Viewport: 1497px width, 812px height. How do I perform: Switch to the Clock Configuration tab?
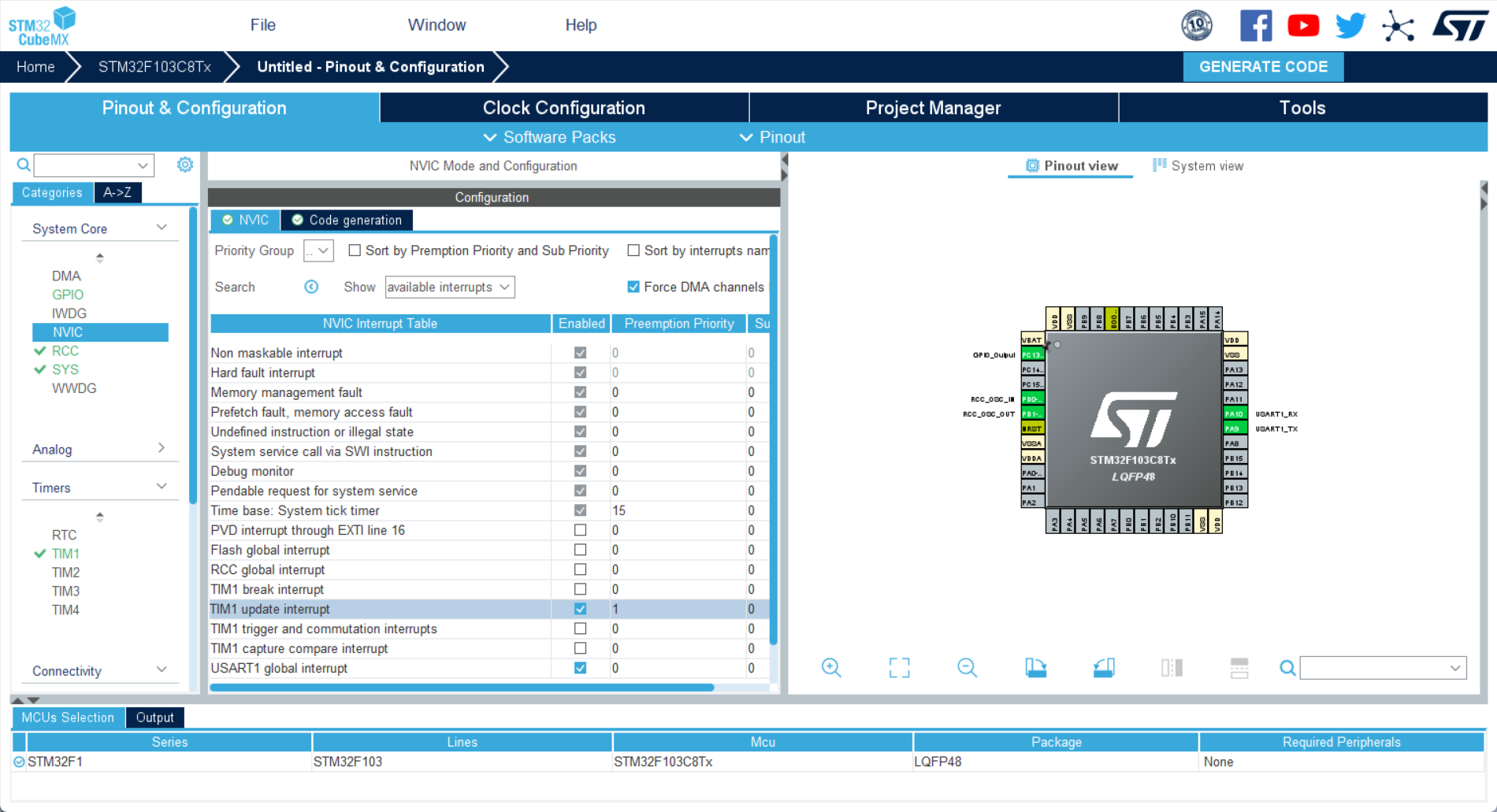tap(564, 108)
